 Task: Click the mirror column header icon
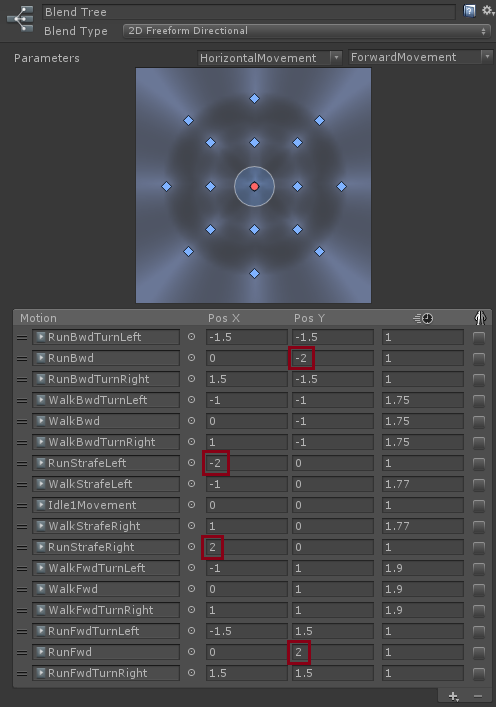(480, 318)
